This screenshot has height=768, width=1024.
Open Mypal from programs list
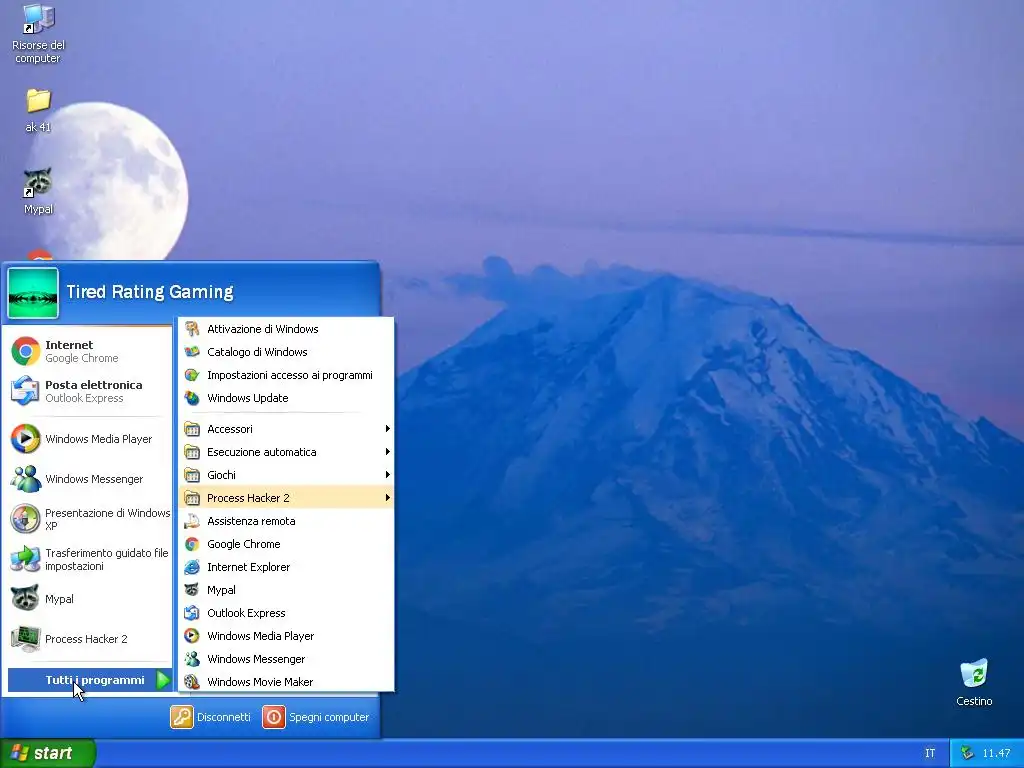click(x=286, y=590)
